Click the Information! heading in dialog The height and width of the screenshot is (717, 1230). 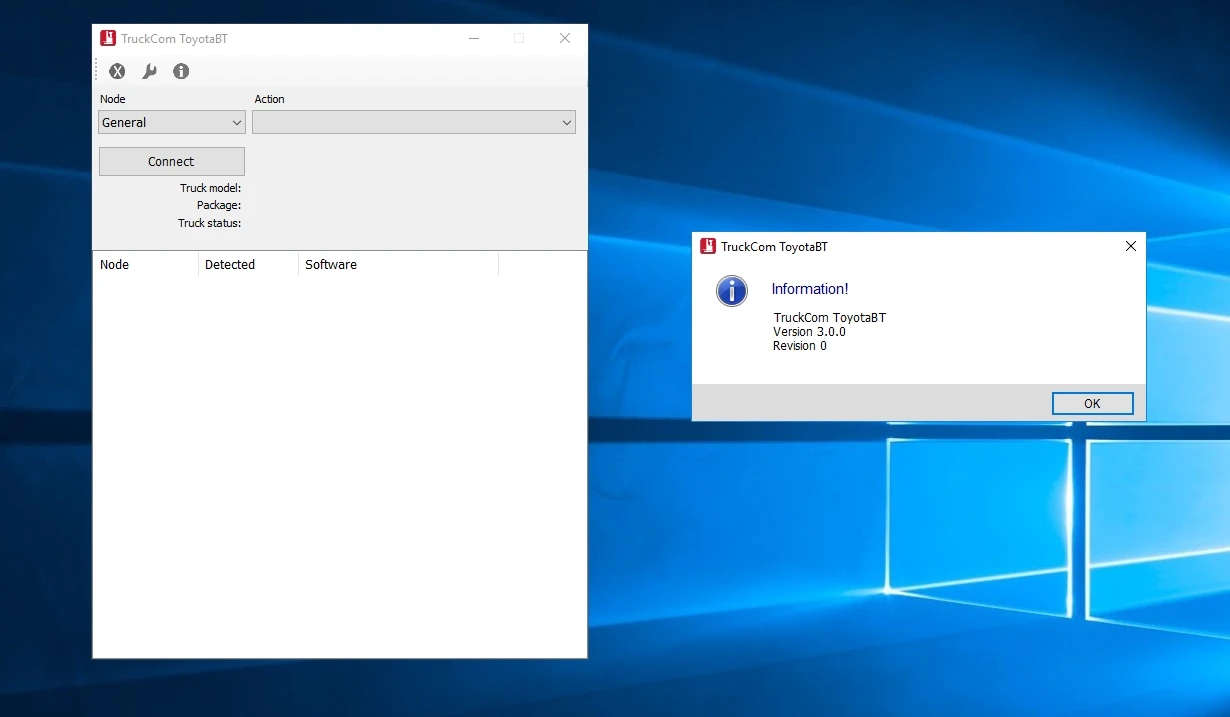[810, 289]
